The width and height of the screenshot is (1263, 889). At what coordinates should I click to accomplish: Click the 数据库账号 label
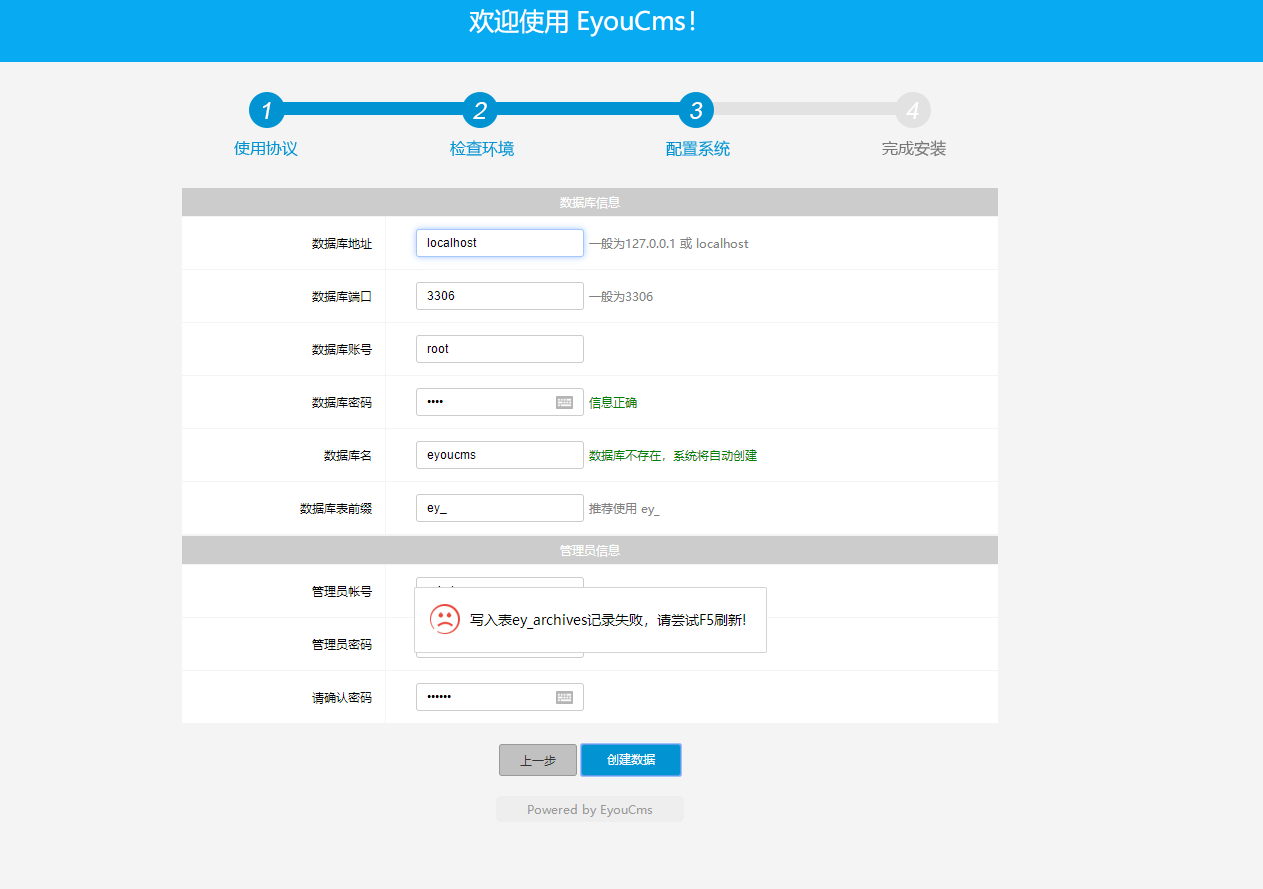pos(342,350)
